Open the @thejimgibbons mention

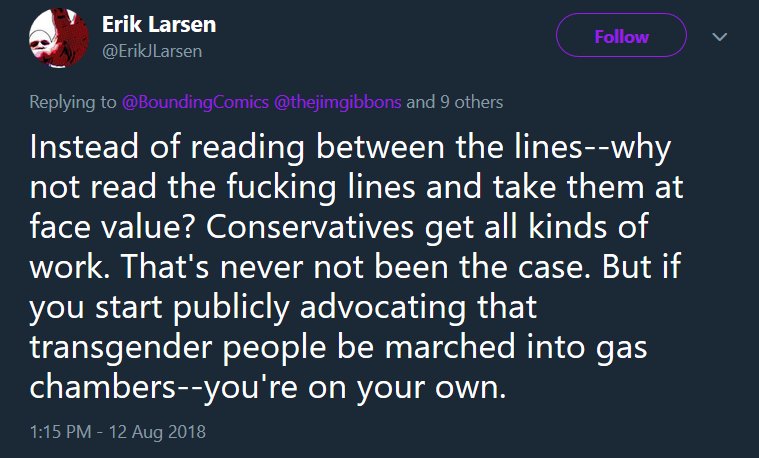click(337, 102)
